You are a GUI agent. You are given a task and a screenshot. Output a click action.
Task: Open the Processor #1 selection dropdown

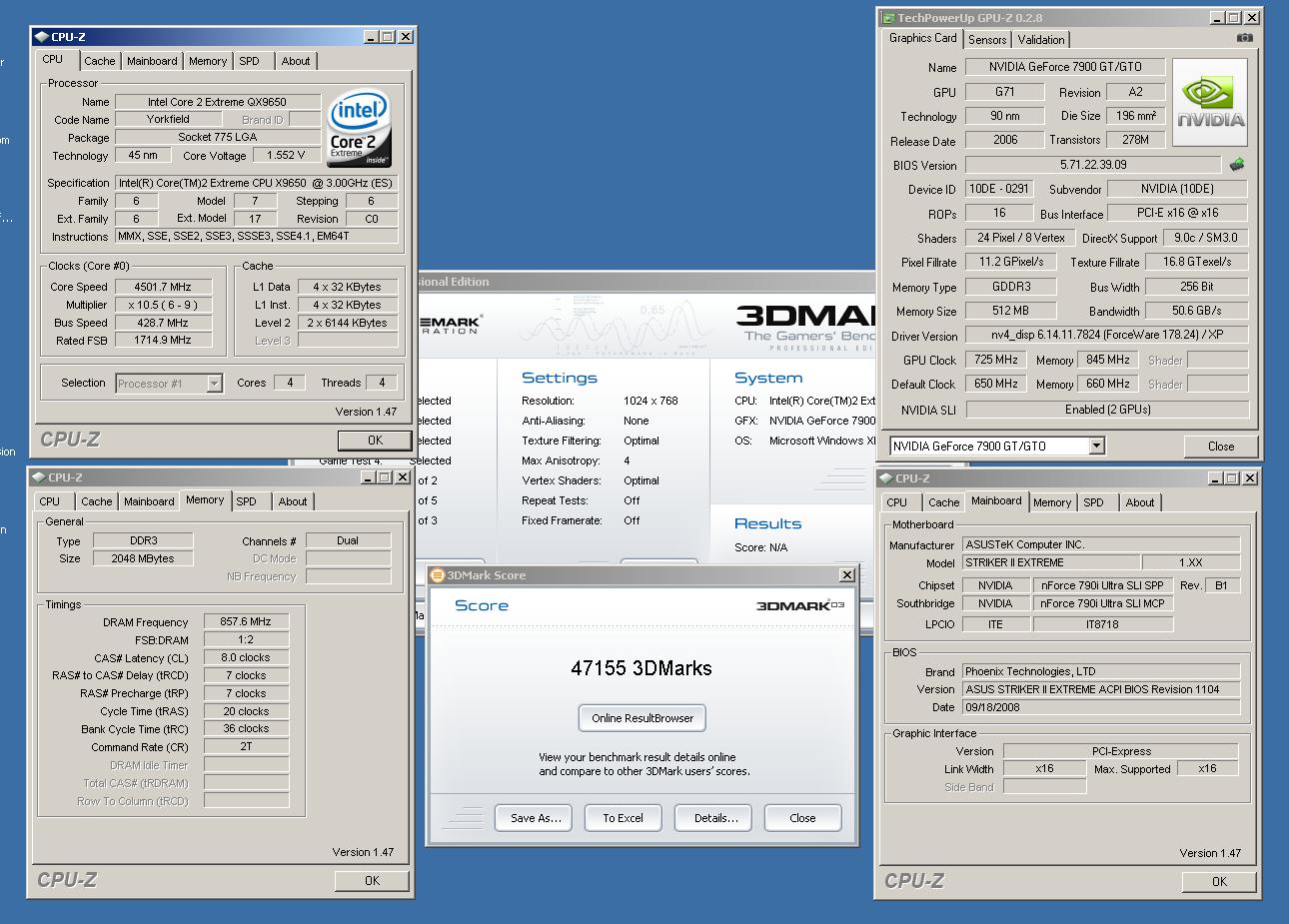coord(214,383)
